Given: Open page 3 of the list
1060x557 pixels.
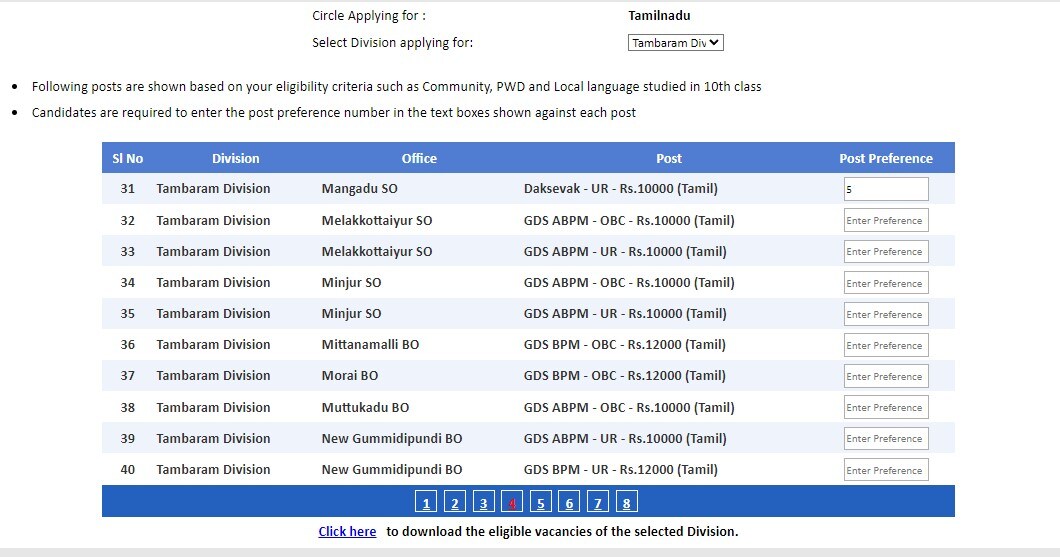Looking at the screenshot, I should [483, 503].
